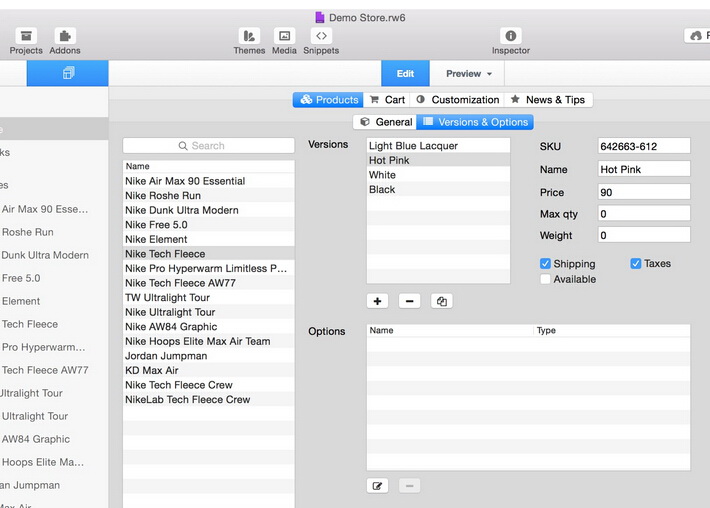
Task: Select Nike AW84 Graphic product
Action: pos(208,326)
